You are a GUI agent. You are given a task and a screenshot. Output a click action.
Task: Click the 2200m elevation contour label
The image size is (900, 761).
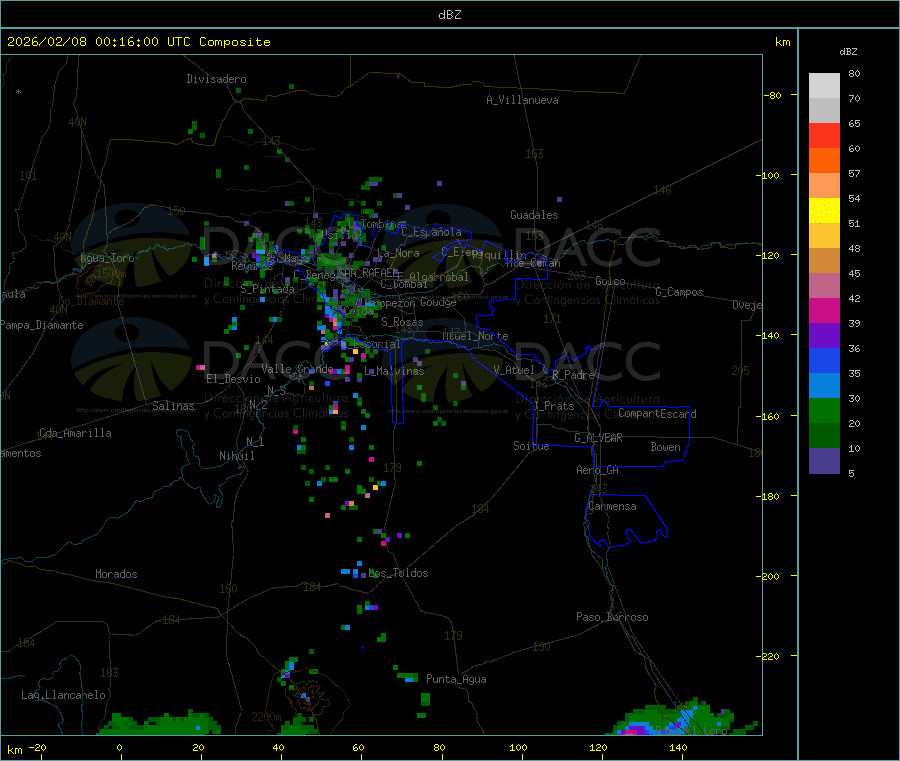266,717
